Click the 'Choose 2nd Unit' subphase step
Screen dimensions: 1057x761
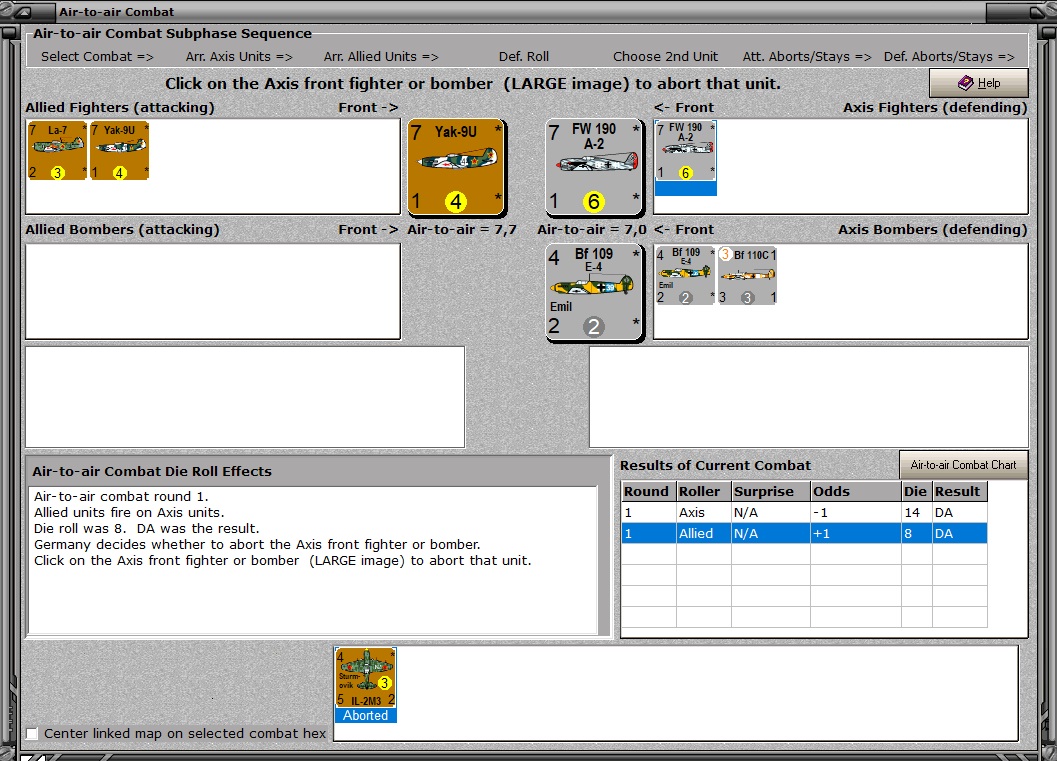tap(665, 57)
